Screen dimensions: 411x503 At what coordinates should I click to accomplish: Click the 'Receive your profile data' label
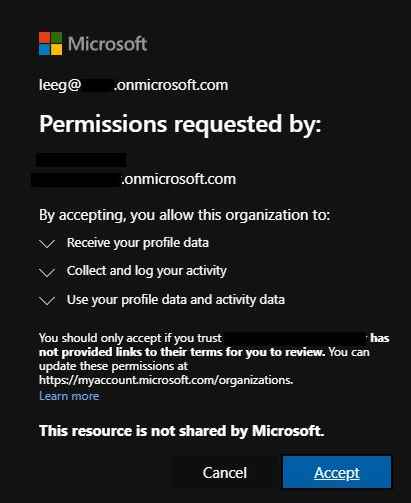[x=138, y=243]
